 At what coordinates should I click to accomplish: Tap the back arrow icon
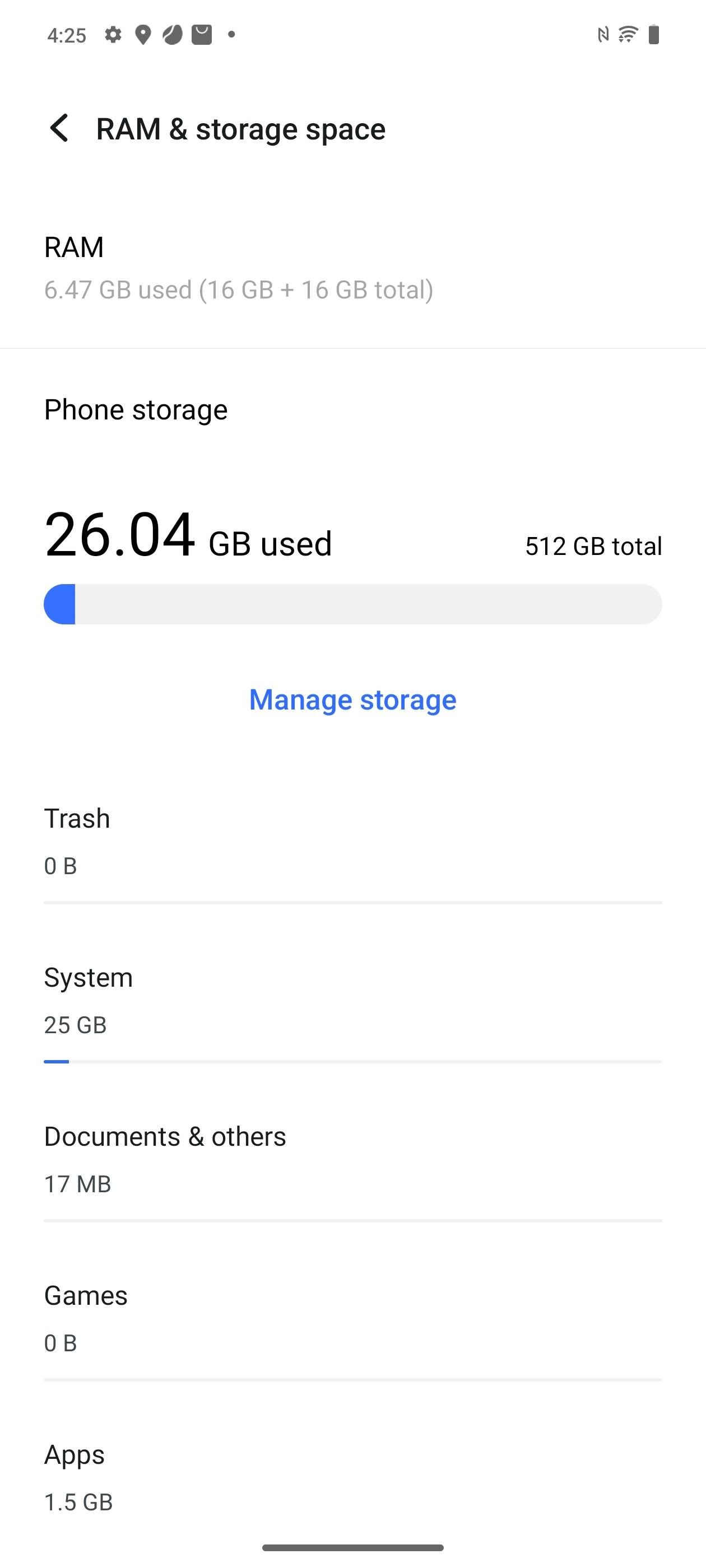tap(60, 128)
